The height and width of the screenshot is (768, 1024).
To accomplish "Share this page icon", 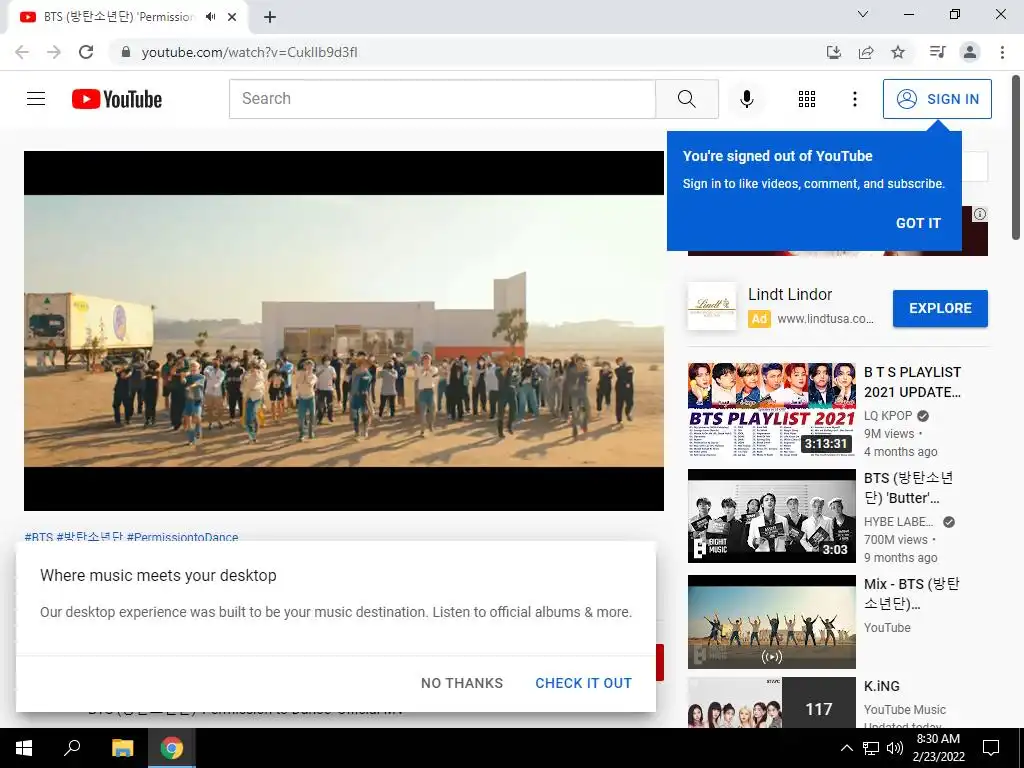I will click(866, 52).
